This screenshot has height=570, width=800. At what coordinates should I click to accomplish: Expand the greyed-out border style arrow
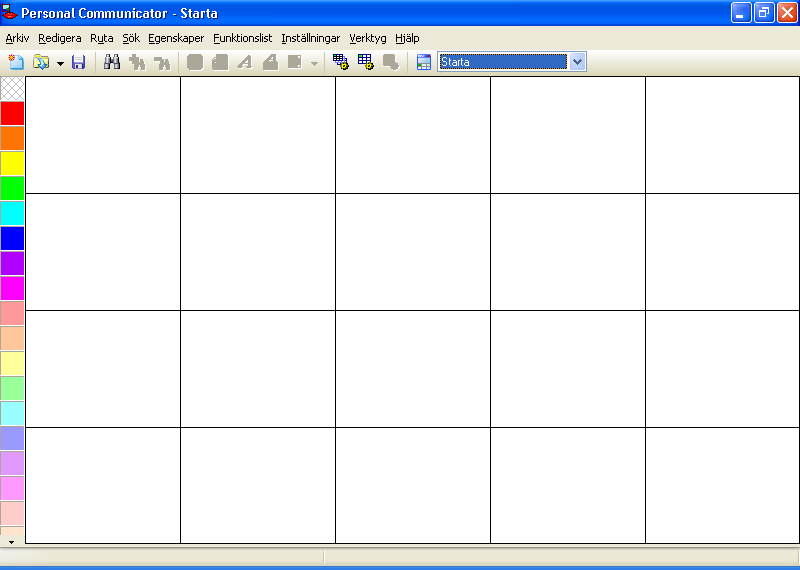pyautogui.click(x=314, y=63)
